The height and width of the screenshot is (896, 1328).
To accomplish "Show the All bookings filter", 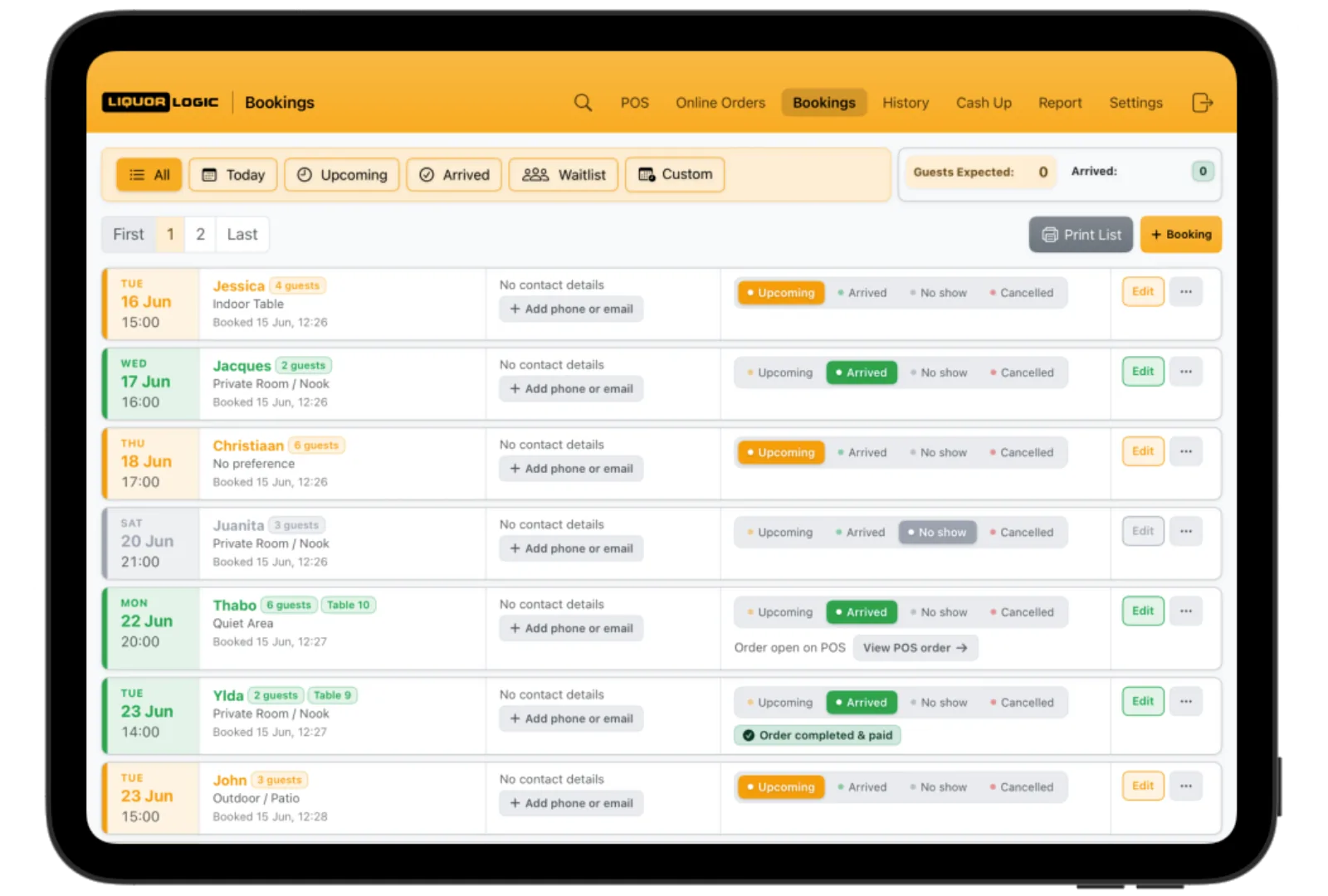I will pos(149,175).
